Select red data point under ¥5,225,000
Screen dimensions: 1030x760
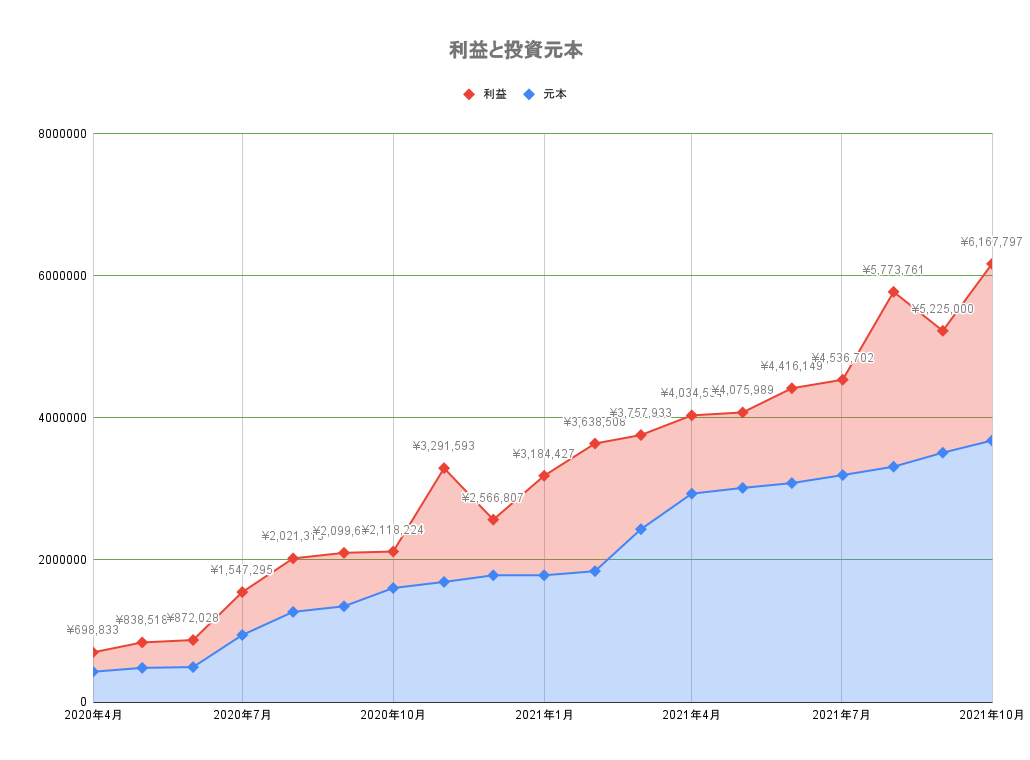point(943,331)
